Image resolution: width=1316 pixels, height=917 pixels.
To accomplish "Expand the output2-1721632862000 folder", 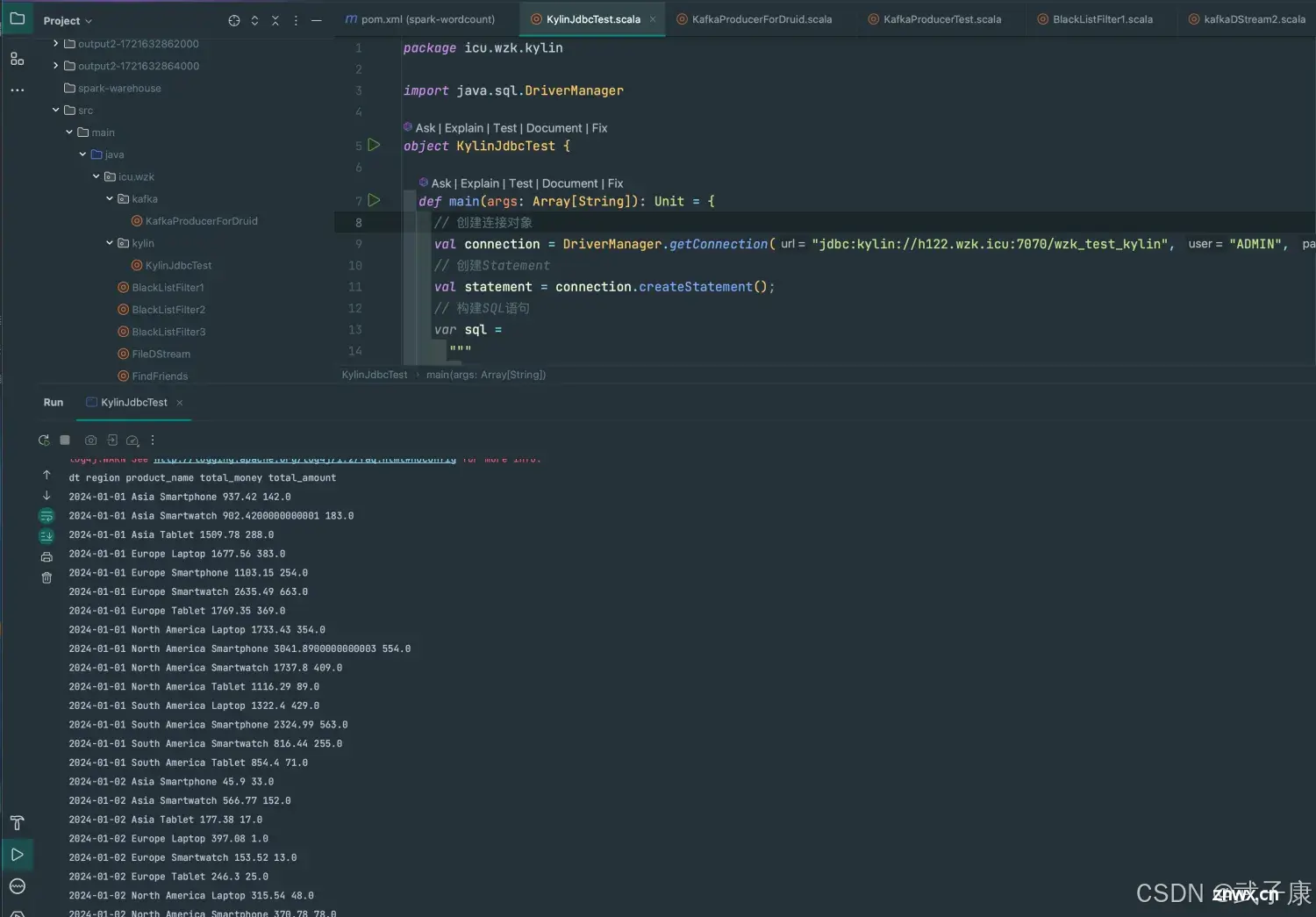I will point(55,43).
